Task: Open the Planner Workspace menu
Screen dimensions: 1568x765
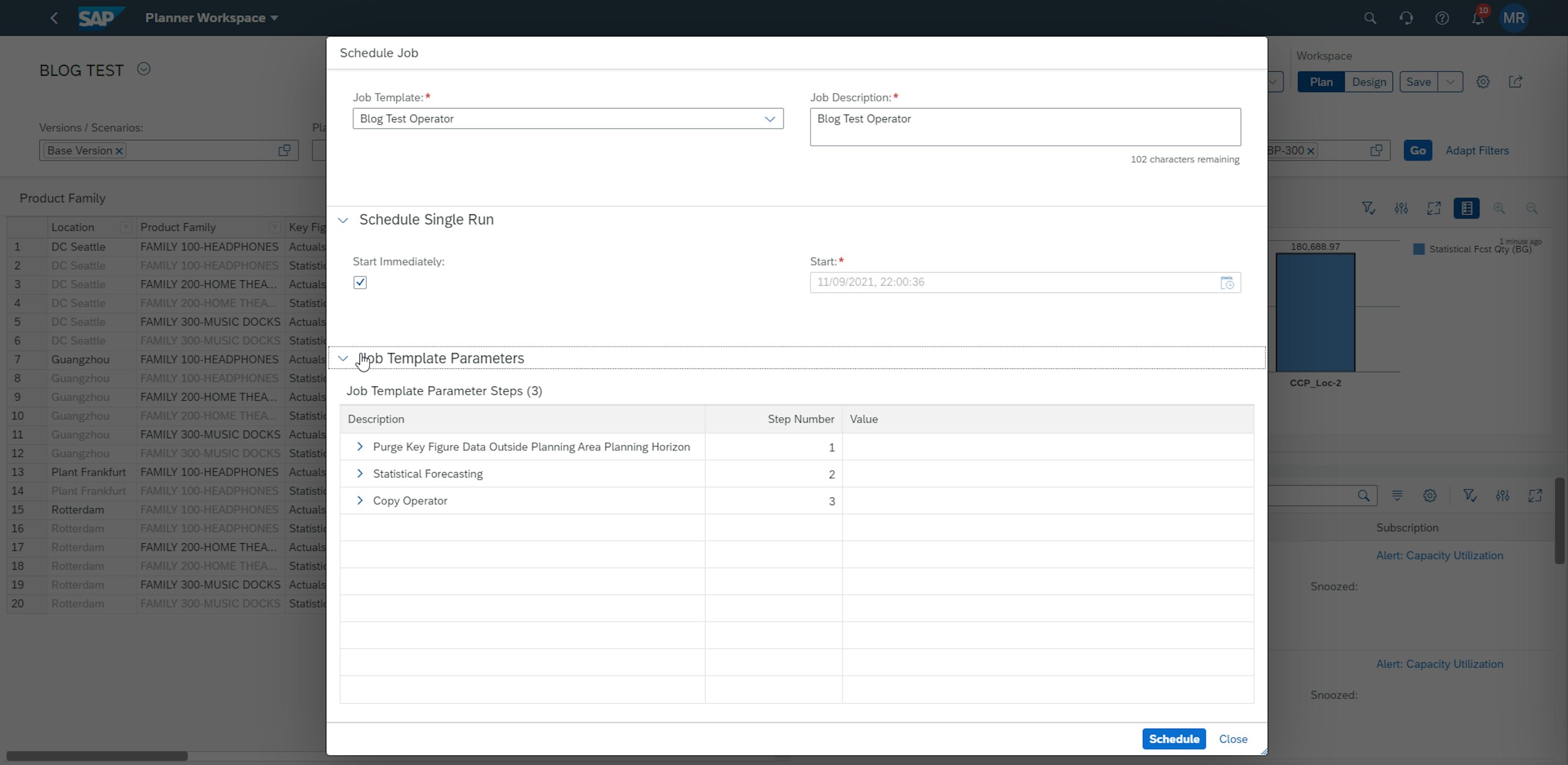Action: click(x=212, y=17)
